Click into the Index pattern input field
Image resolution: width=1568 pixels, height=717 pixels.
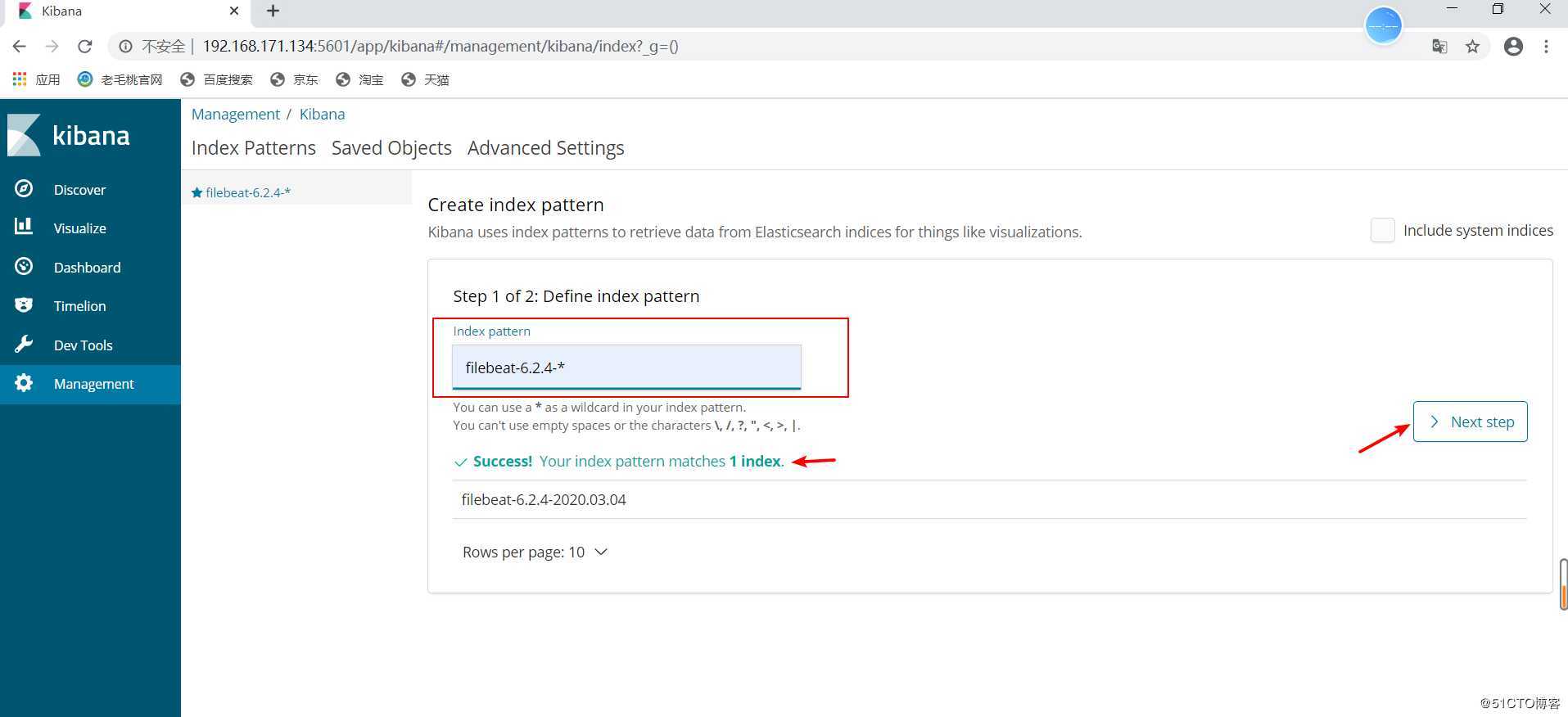point(626,368)
